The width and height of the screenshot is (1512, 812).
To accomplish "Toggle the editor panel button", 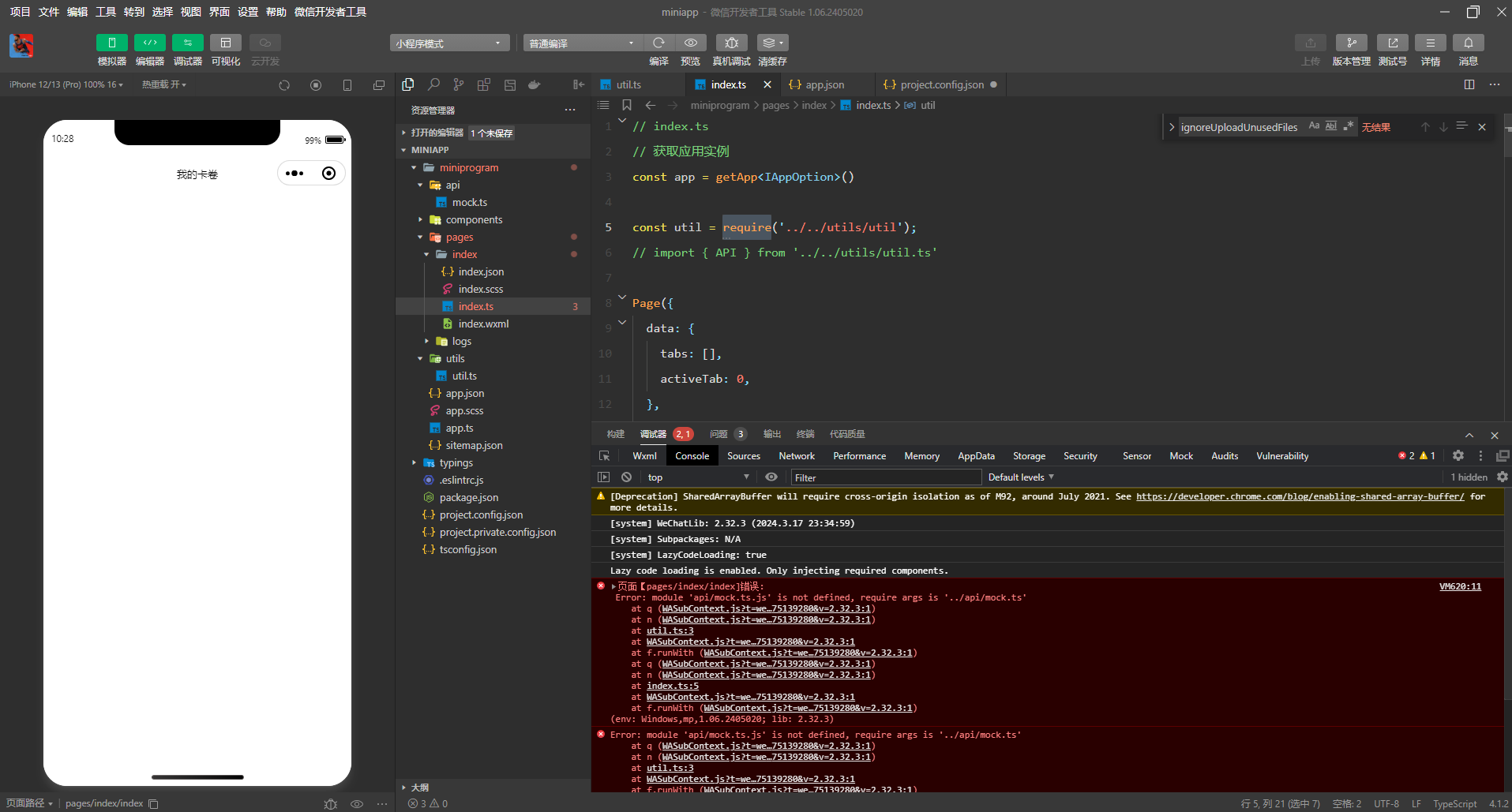I will click(x=149, y=43).
